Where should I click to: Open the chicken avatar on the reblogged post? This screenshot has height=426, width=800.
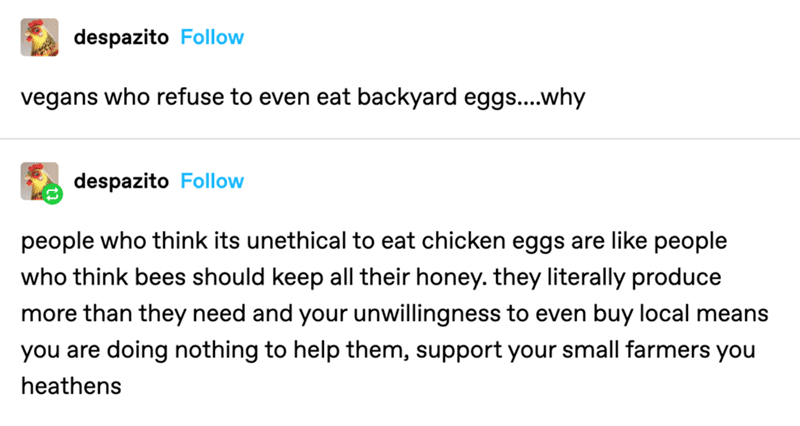point(39,181)
